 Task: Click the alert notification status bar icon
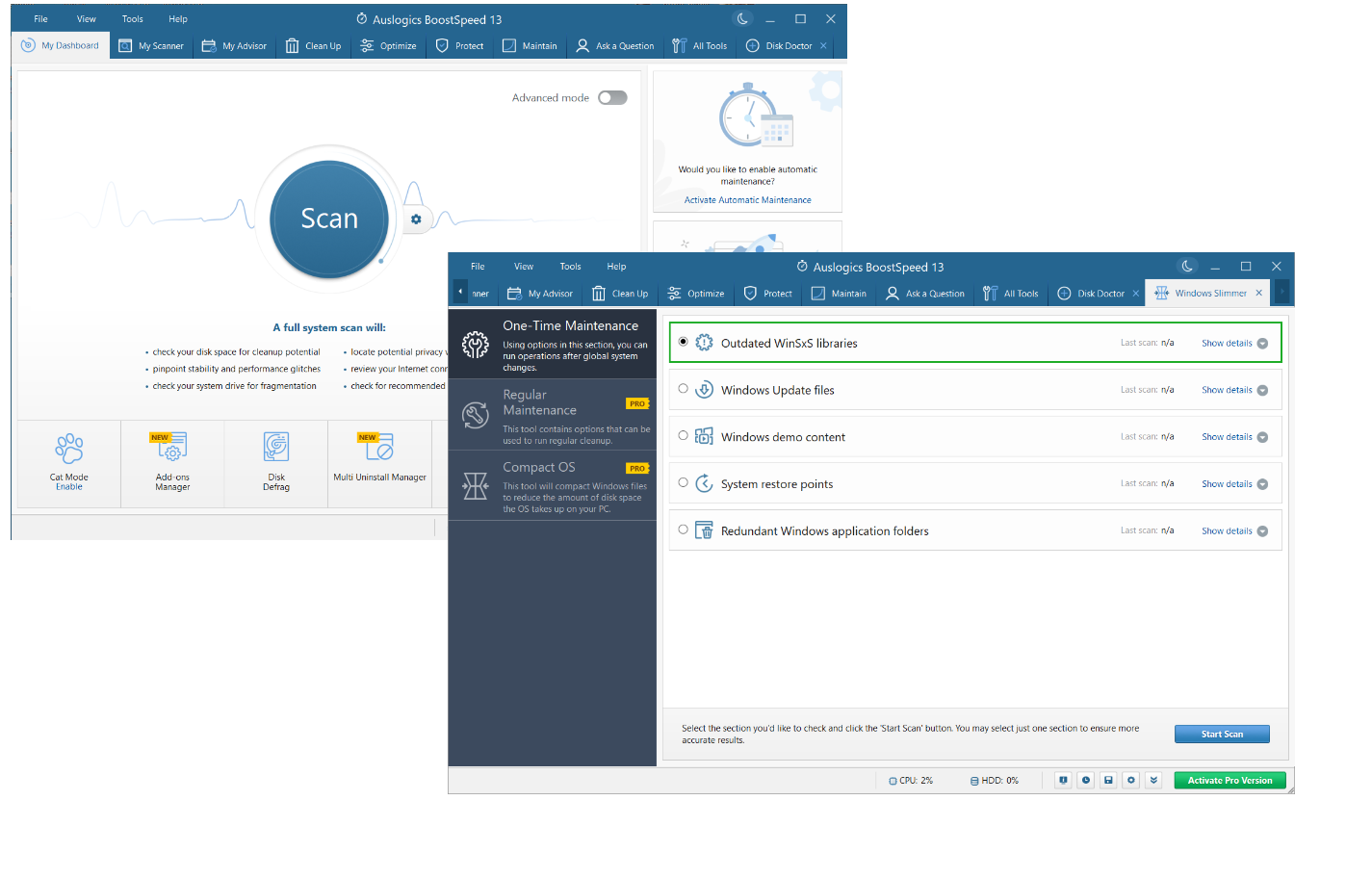pos(1063,780)
